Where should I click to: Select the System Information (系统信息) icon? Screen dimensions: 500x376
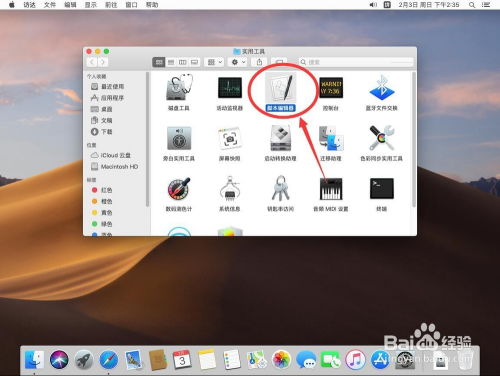coord(230,188)
